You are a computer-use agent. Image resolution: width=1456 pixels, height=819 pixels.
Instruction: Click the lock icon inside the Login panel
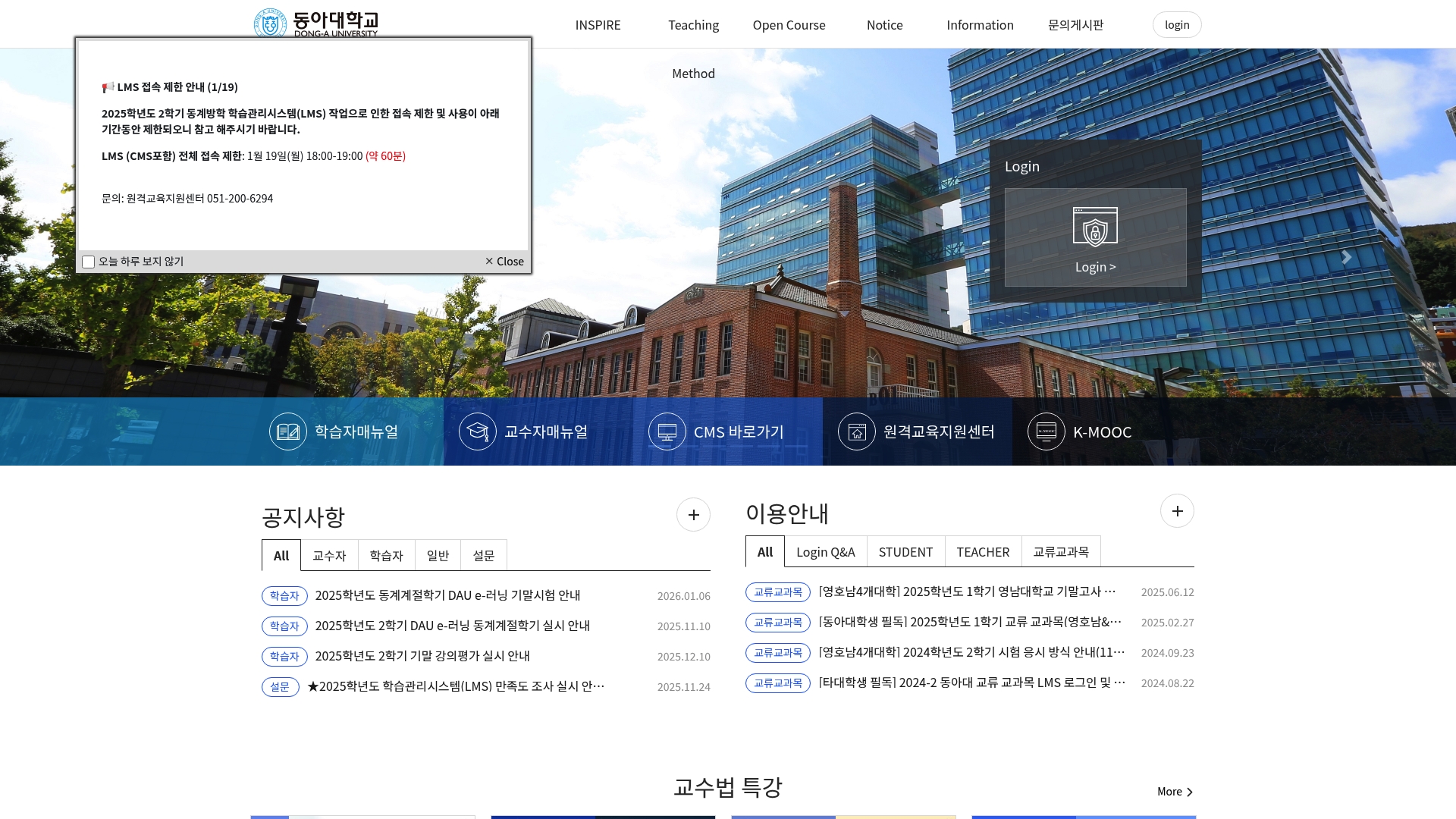click(1094, 225)
